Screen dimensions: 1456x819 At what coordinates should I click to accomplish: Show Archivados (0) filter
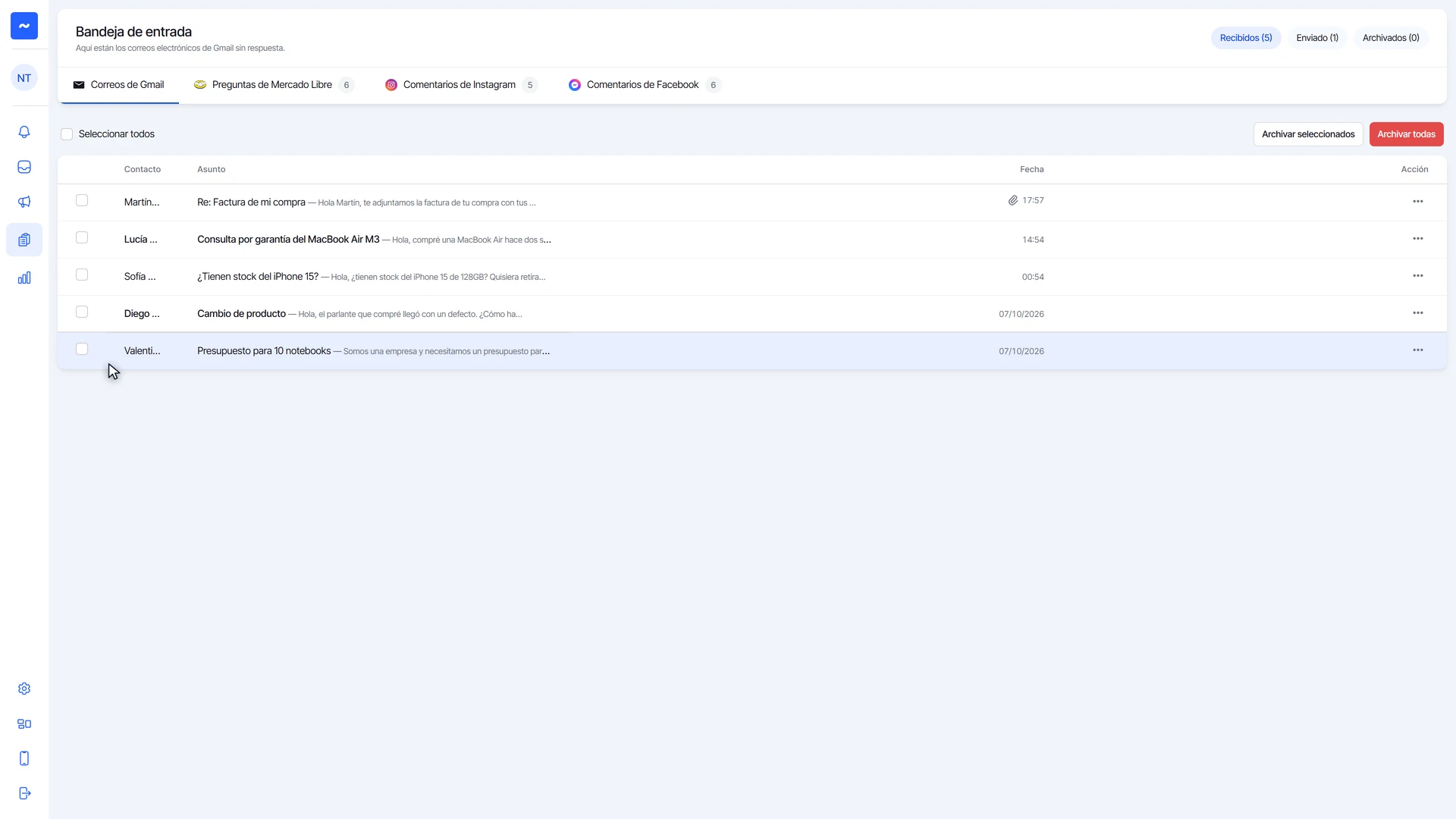(x=1391, y=38)
